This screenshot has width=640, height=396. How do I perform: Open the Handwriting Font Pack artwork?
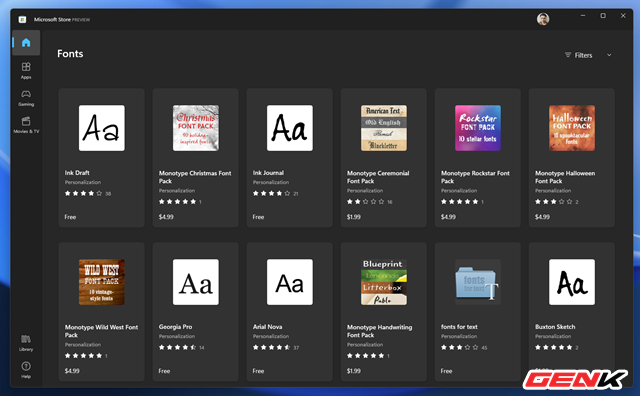tap(384, 282)
